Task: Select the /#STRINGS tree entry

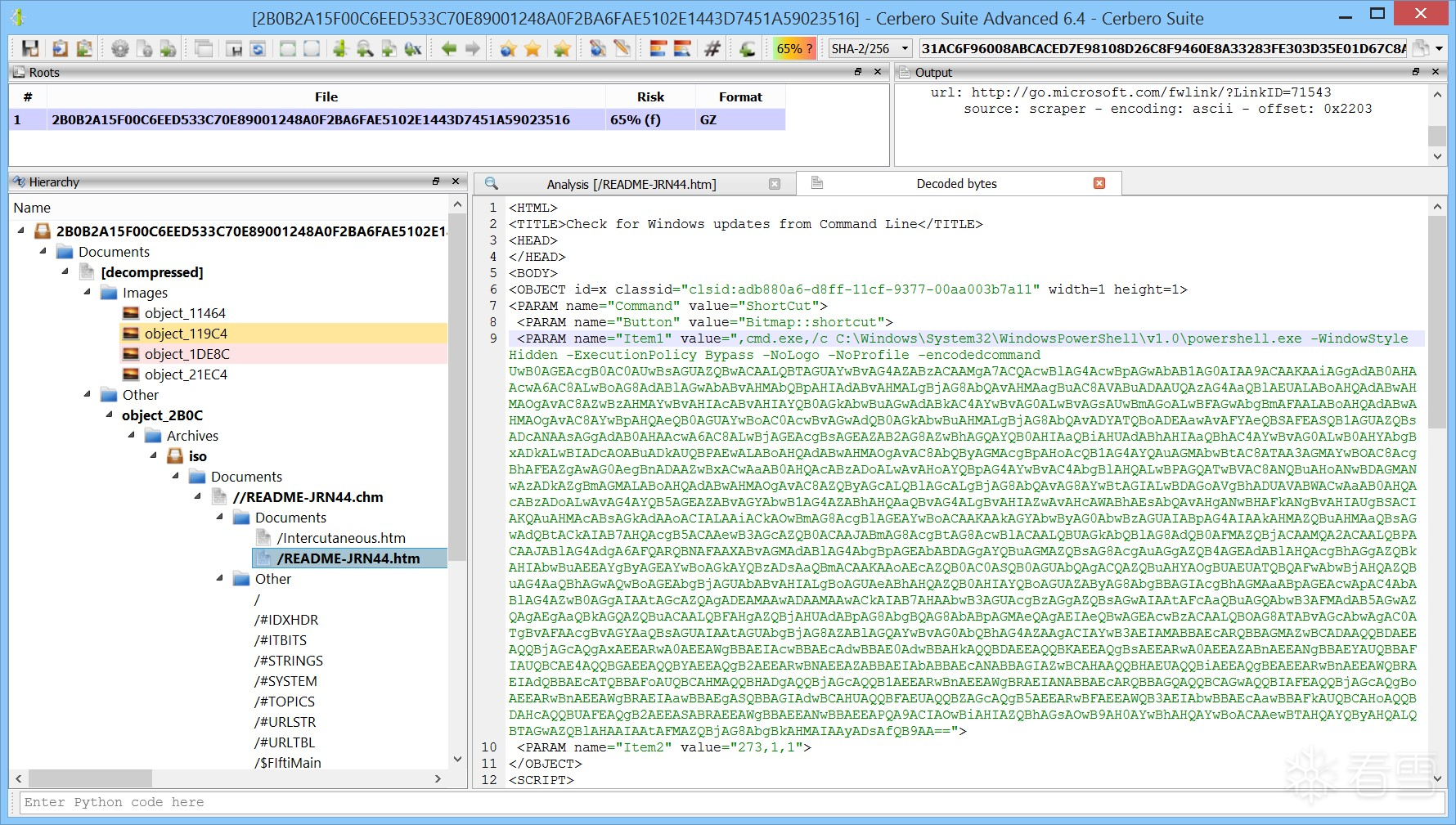Action: (x=289, y=661)
